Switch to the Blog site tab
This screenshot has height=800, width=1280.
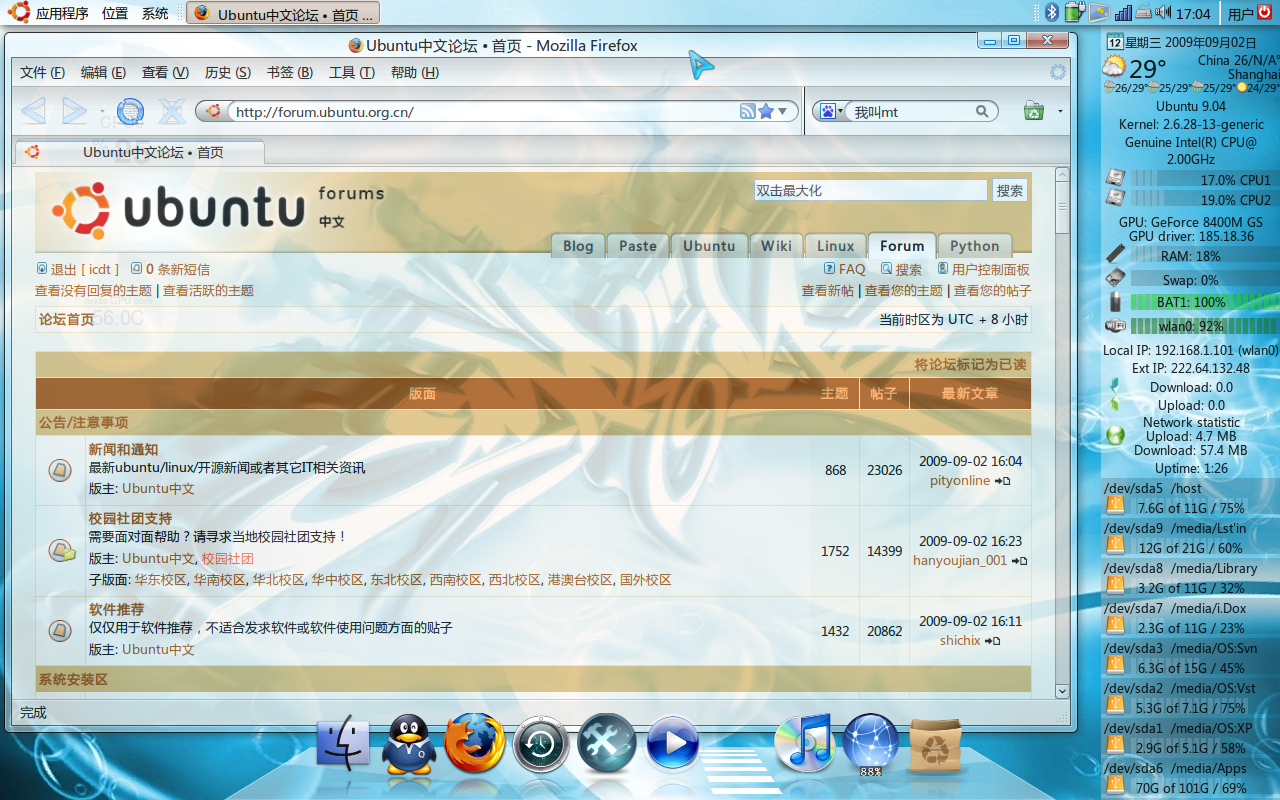(x=578, y=246)
